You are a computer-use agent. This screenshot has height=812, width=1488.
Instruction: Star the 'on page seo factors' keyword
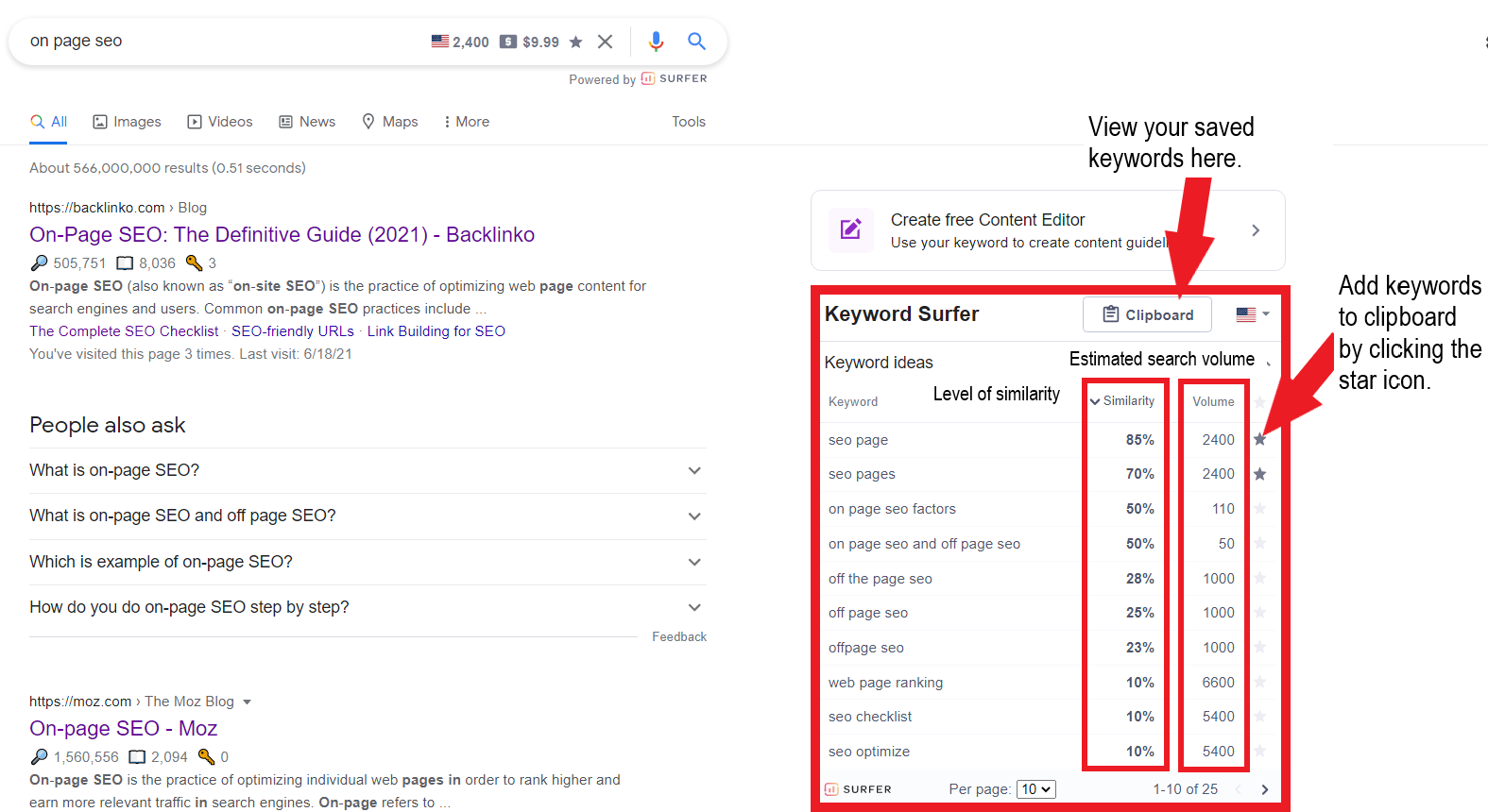pyautogui.click(x=1259, y=509)
